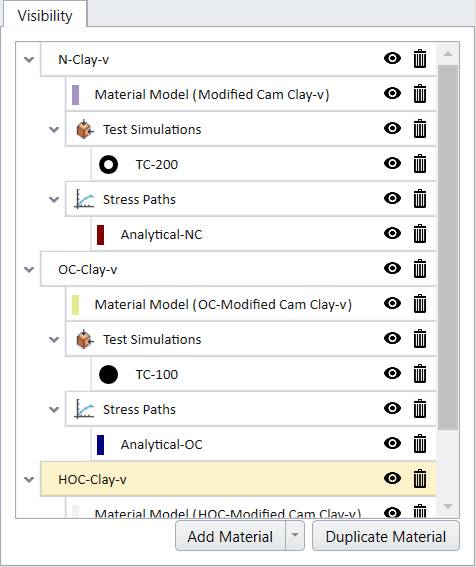
Task: Toggle eye icon for Modified Cam Clay-v model
Action: (392, 93)
